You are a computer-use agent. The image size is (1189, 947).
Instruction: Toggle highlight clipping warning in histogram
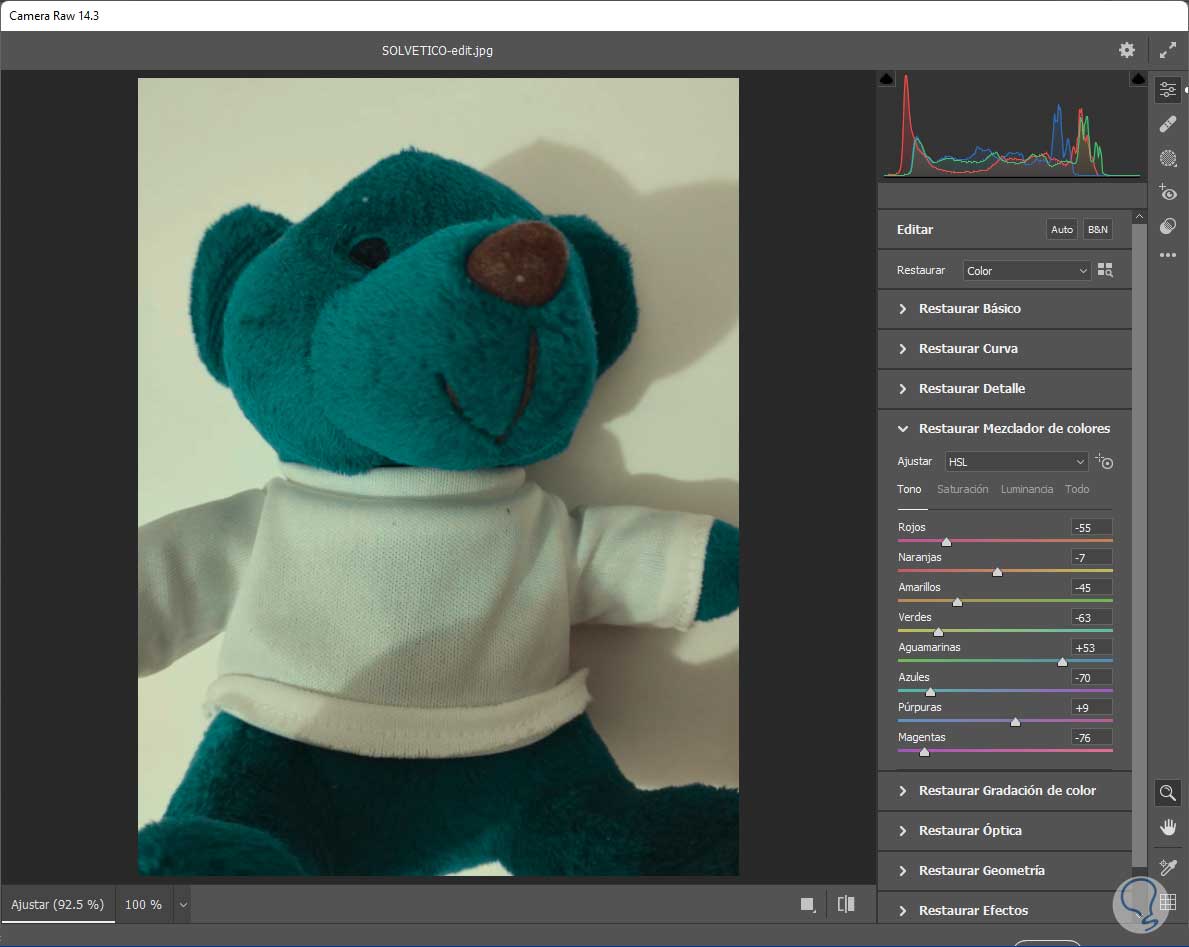click(1138, 79)
